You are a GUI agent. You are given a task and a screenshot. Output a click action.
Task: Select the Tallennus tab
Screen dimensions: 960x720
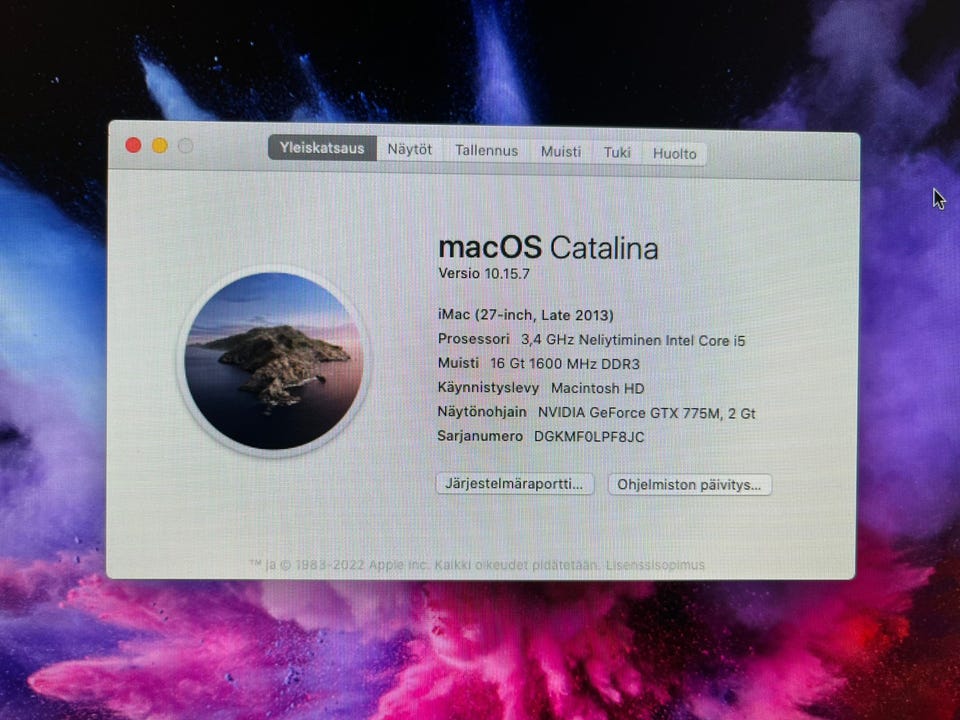pos(486,151)
